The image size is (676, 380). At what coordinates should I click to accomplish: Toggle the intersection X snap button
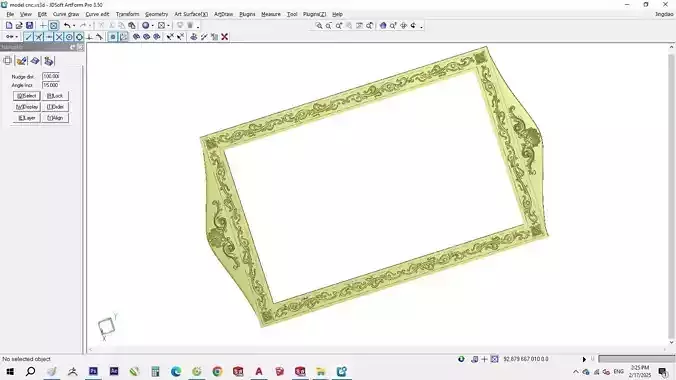tap(59, 37)
